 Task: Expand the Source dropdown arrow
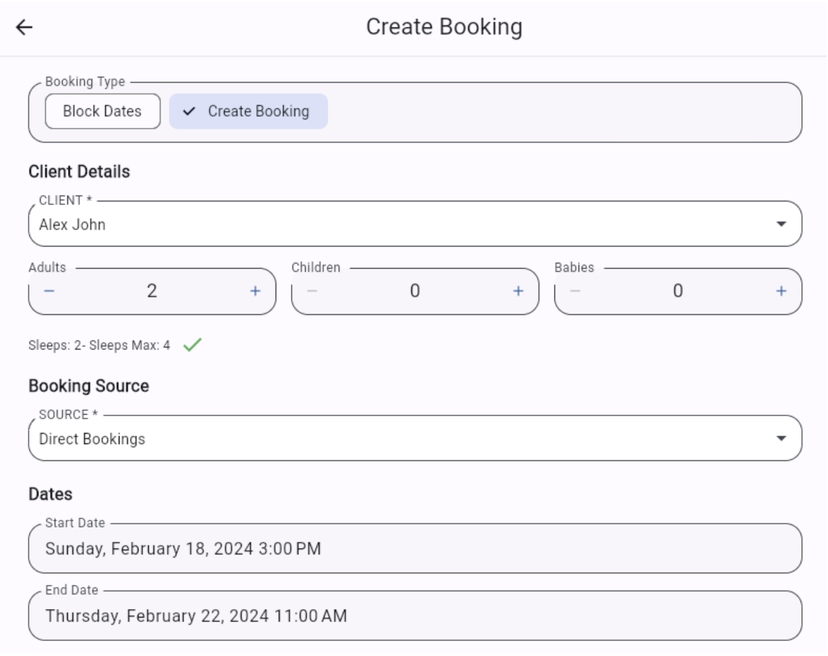pos(781,438)
